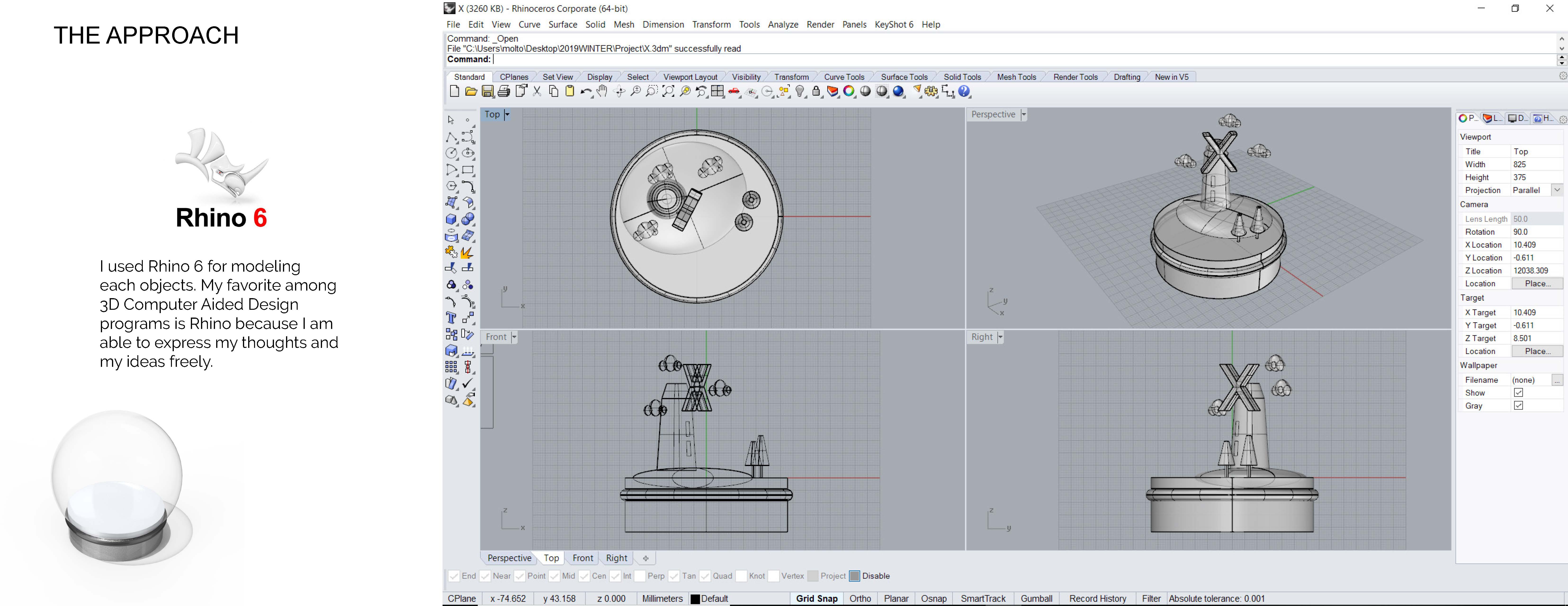The width and height of the screenshot is (1568, 606).
Task: Click the blue Help question icon
Action: click(964, 91)
